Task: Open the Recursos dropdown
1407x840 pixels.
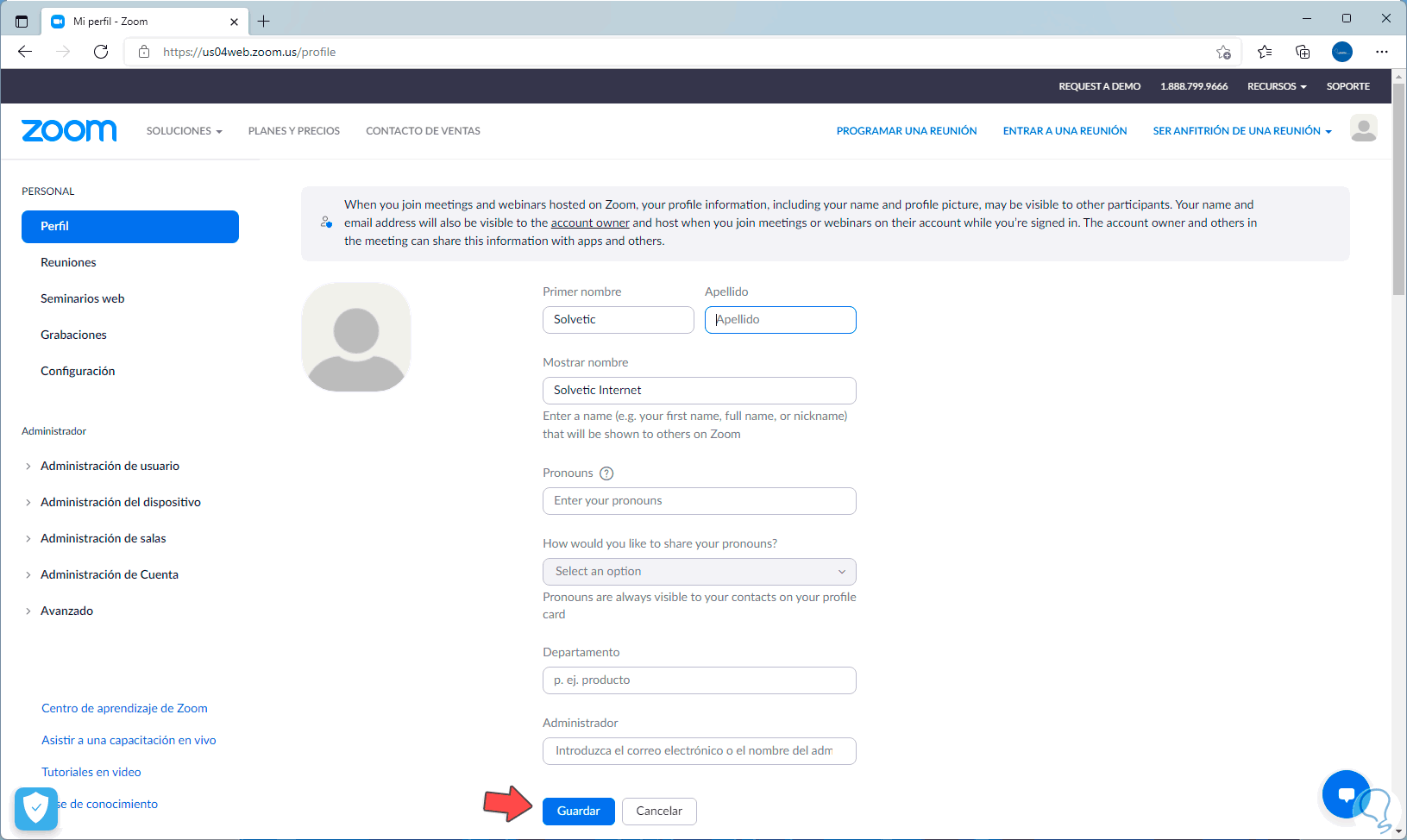Action: [x=1277, y=86]
